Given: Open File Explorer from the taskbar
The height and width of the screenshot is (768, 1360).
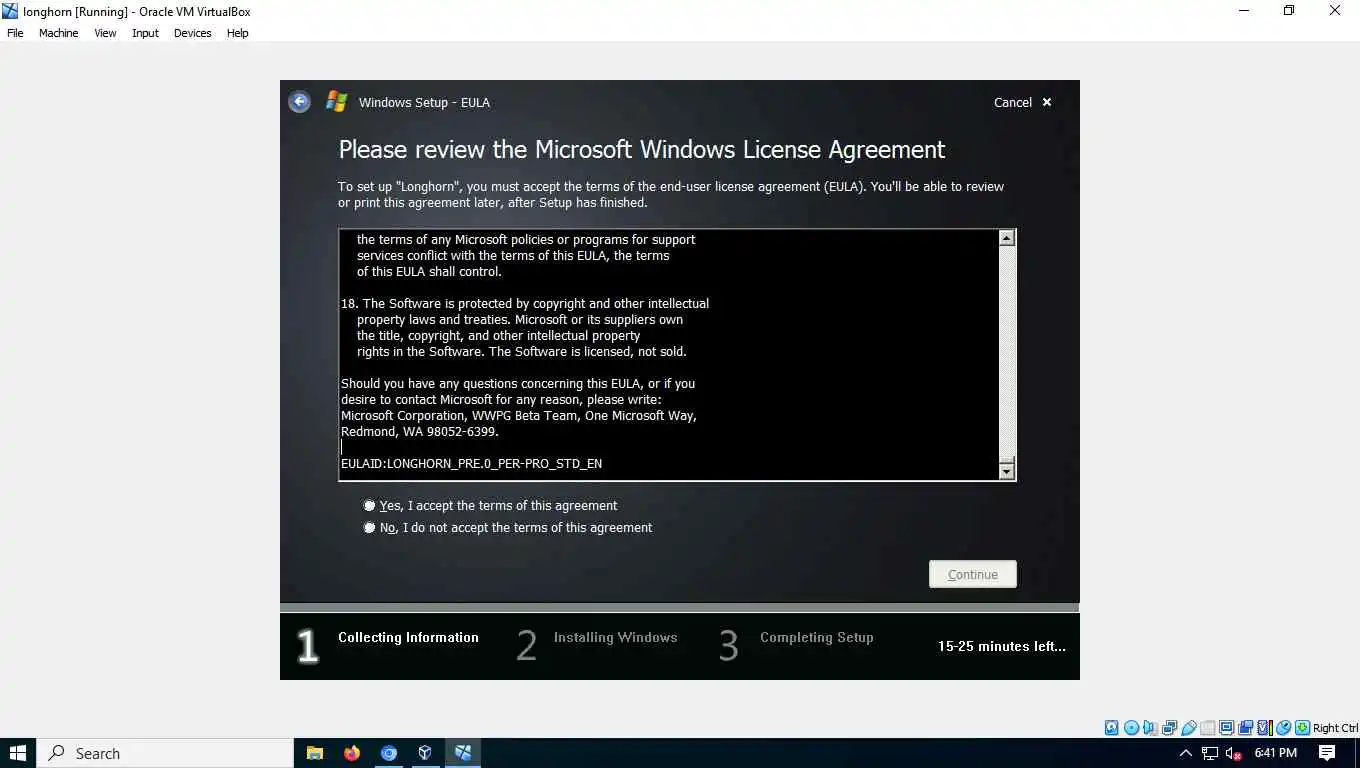Looking at the screenshot, I should point(314,753).
